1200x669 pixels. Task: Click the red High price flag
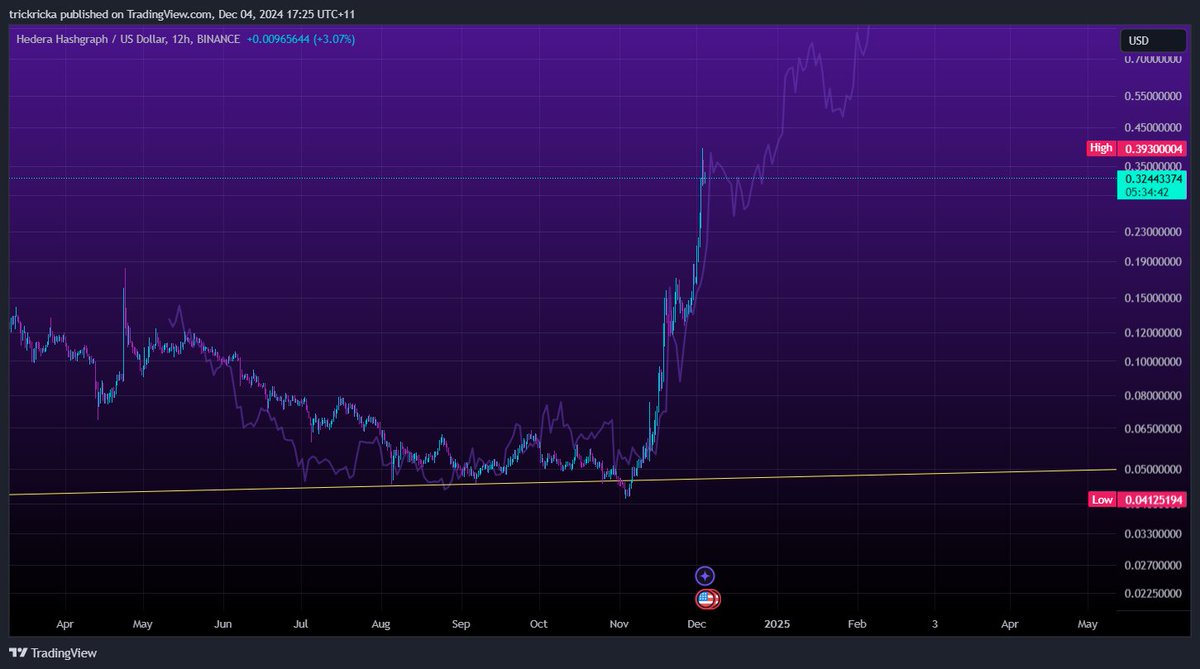point(1101,147)
